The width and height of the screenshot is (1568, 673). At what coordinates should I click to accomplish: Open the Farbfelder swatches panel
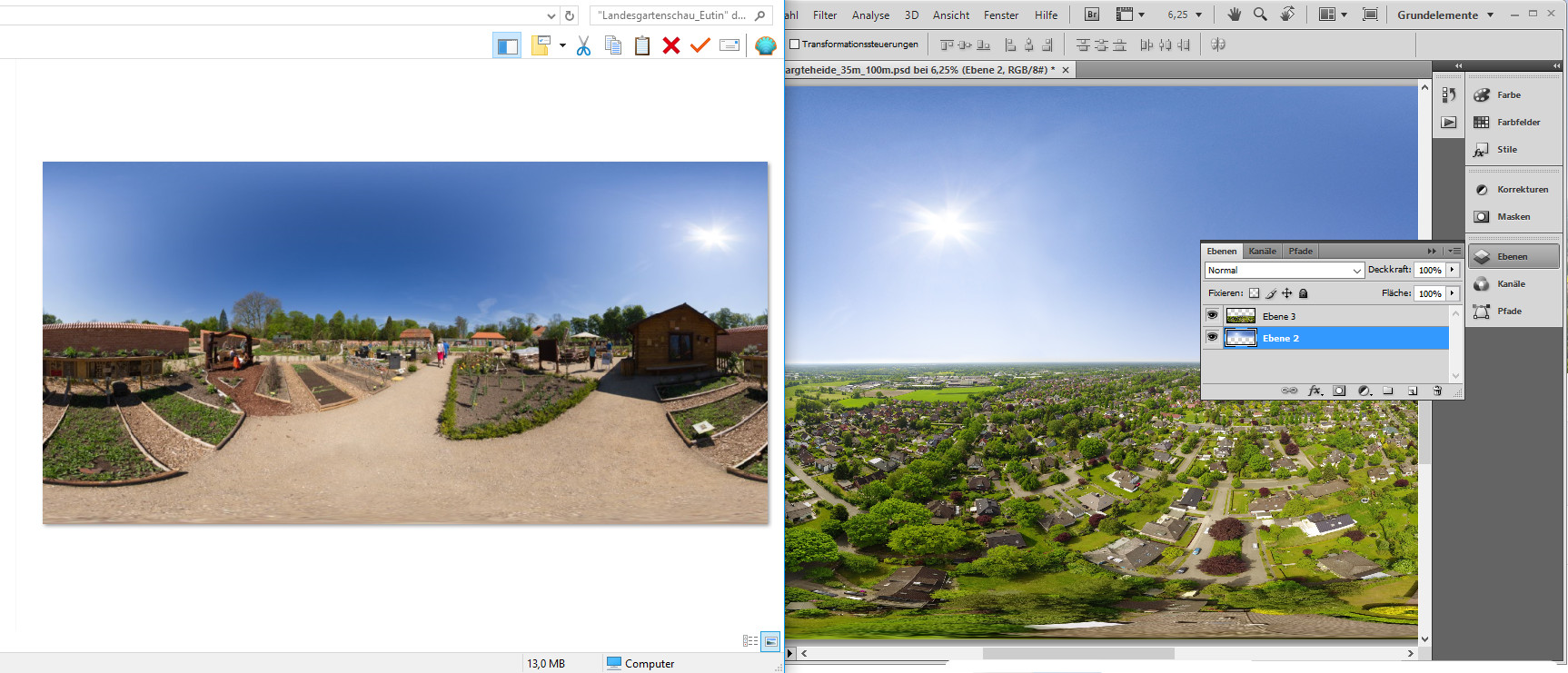[x=1513, y=123]
